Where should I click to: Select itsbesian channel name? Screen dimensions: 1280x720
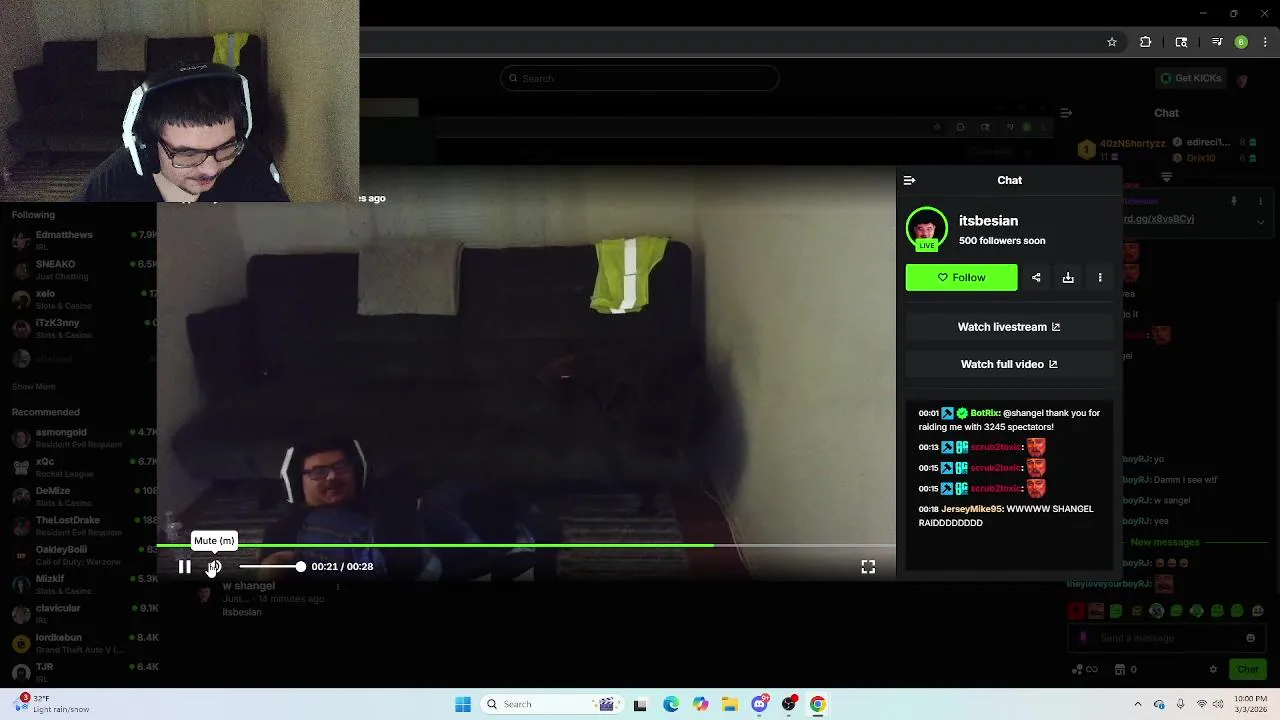(x=988, y=221)
